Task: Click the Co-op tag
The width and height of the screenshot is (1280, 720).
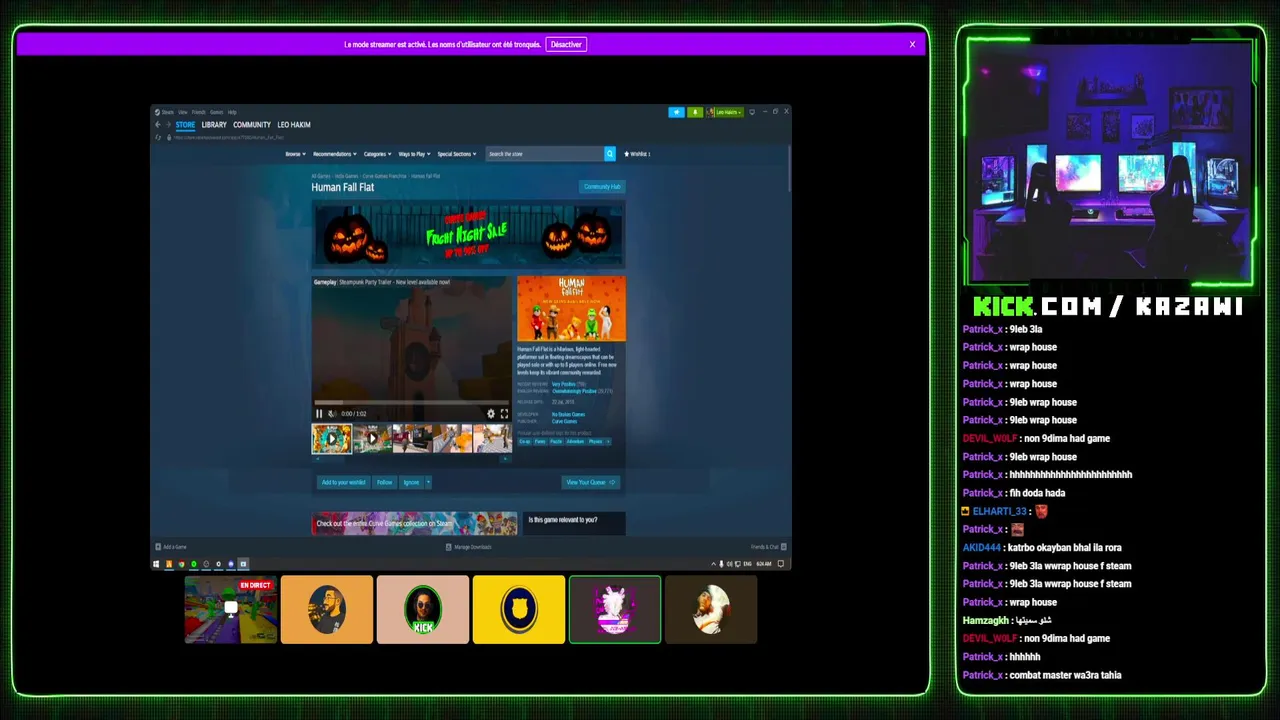Action: (x=524, y=441)
